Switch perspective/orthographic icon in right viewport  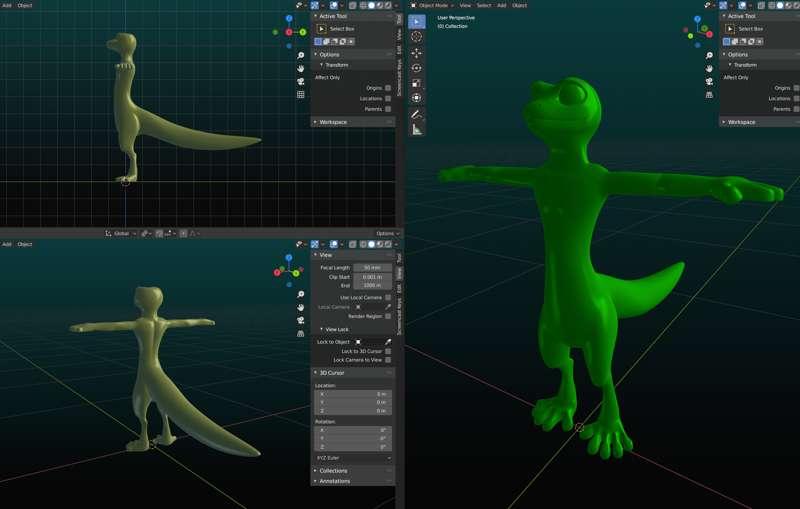point(709,95)
